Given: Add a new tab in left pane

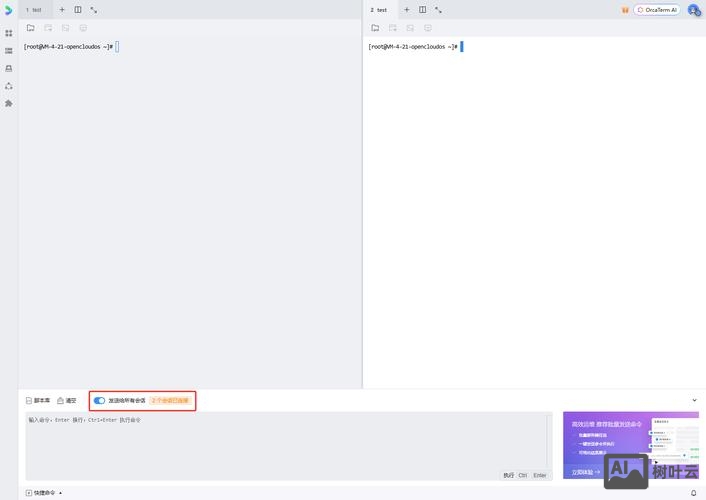Looking at the screenshot, I should tap(62, 10).
